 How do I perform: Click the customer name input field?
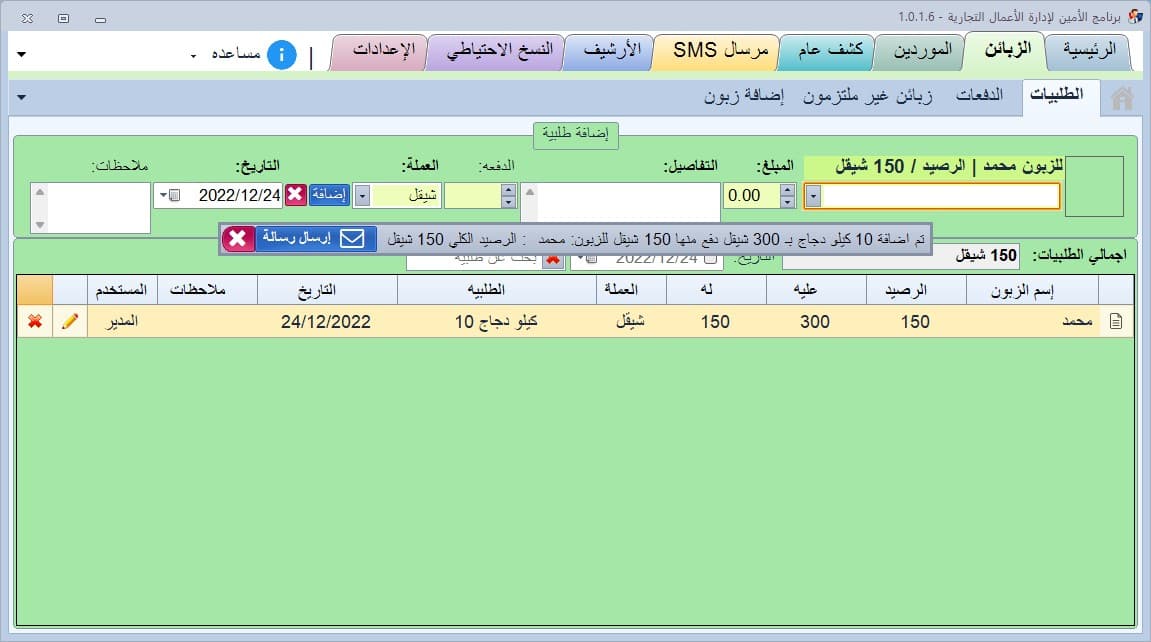click(940, 196)
